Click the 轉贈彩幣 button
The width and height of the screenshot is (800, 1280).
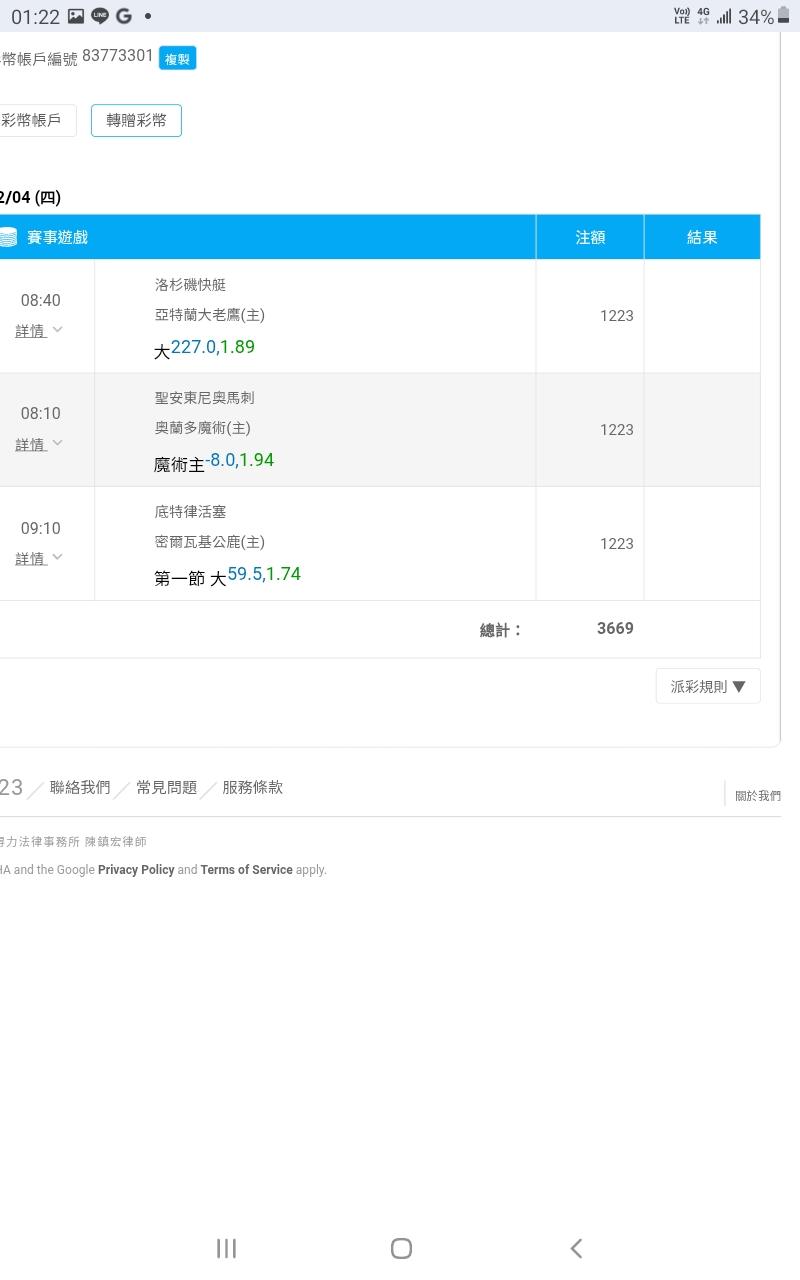(136, 120)
